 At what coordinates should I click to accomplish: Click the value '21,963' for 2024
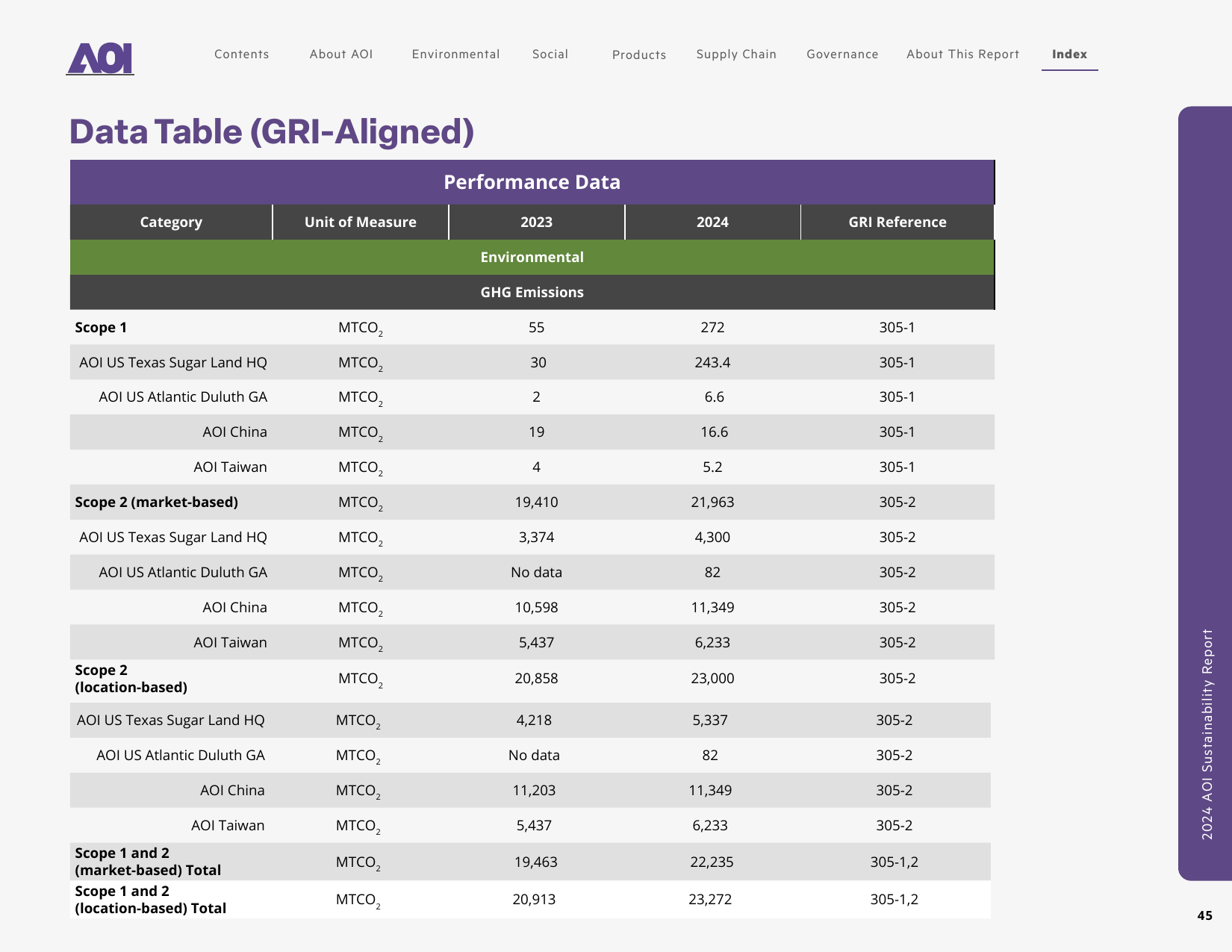point(712,503)
